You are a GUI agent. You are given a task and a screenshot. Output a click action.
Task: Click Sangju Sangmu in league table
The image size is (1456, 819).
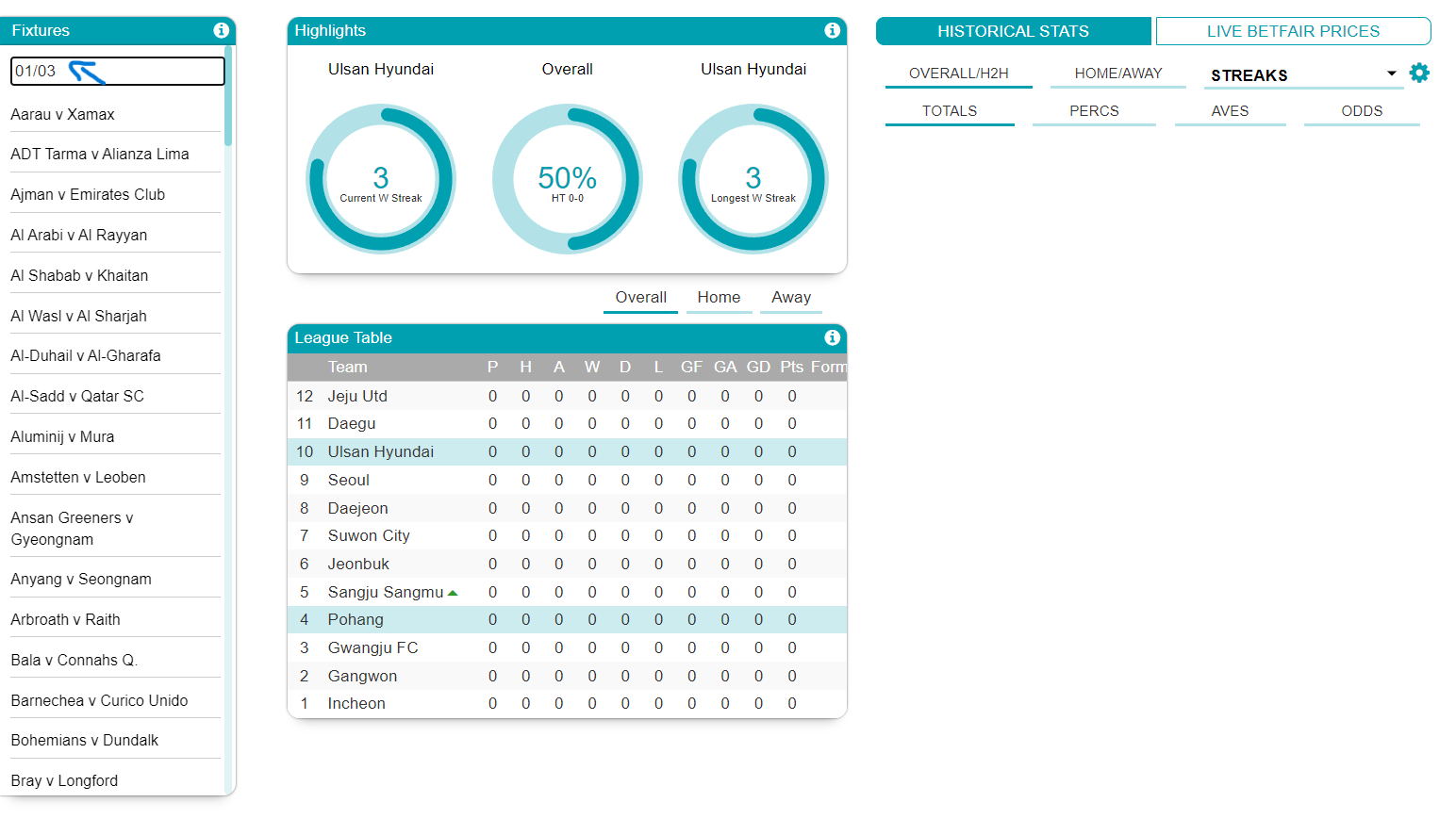point(386,592)
